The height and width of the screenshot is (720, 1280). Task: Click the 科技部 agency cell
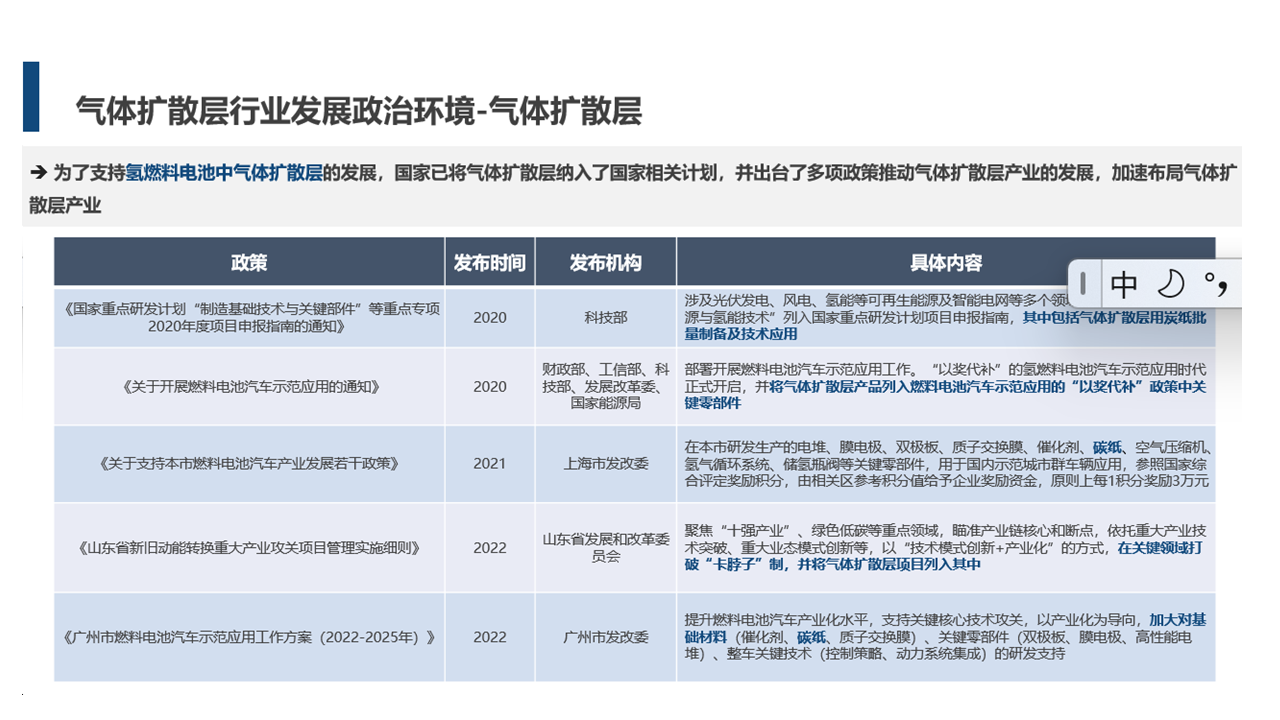[605, 317]
